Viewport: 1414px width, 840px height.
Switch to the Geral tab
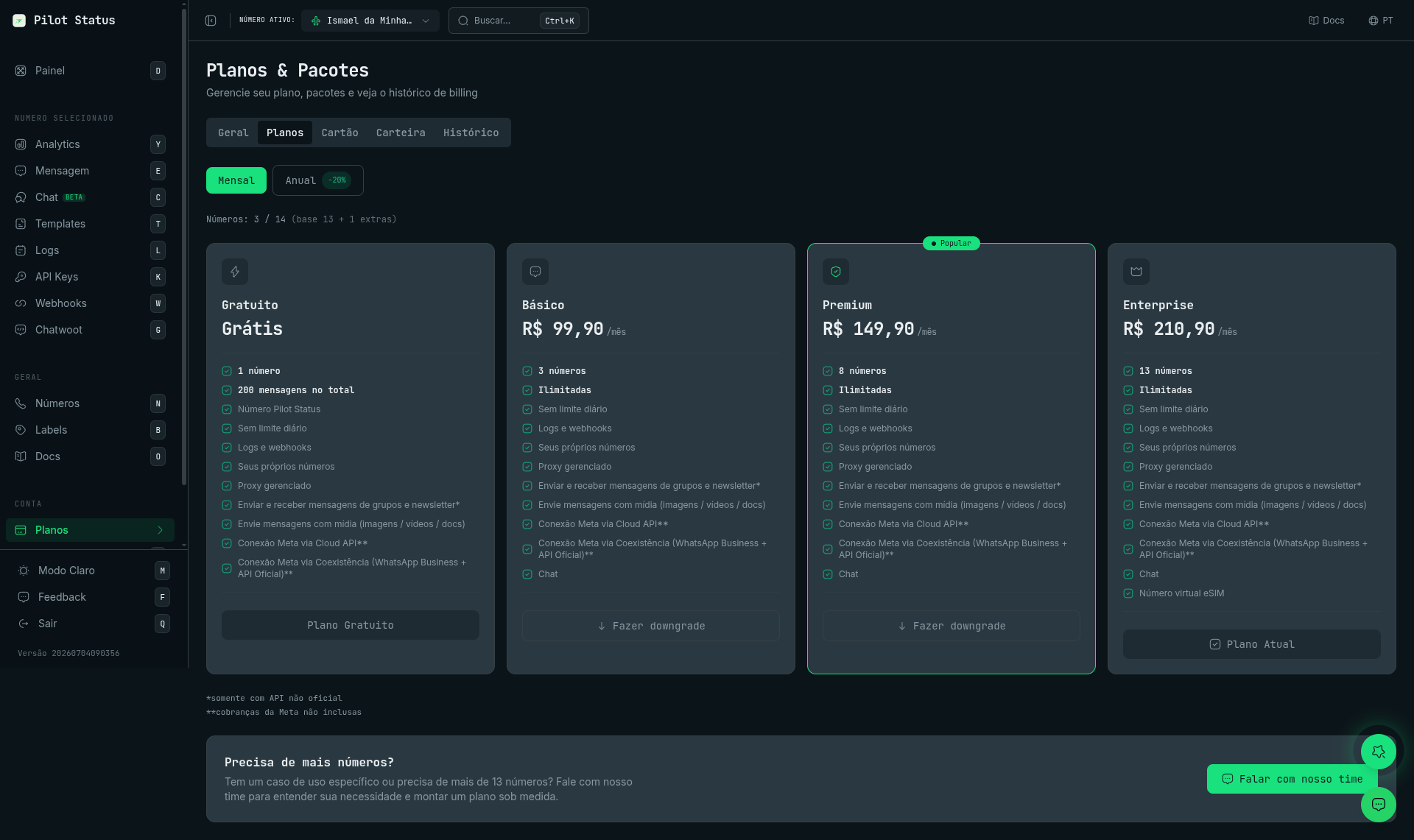click(x=233, y=133)
